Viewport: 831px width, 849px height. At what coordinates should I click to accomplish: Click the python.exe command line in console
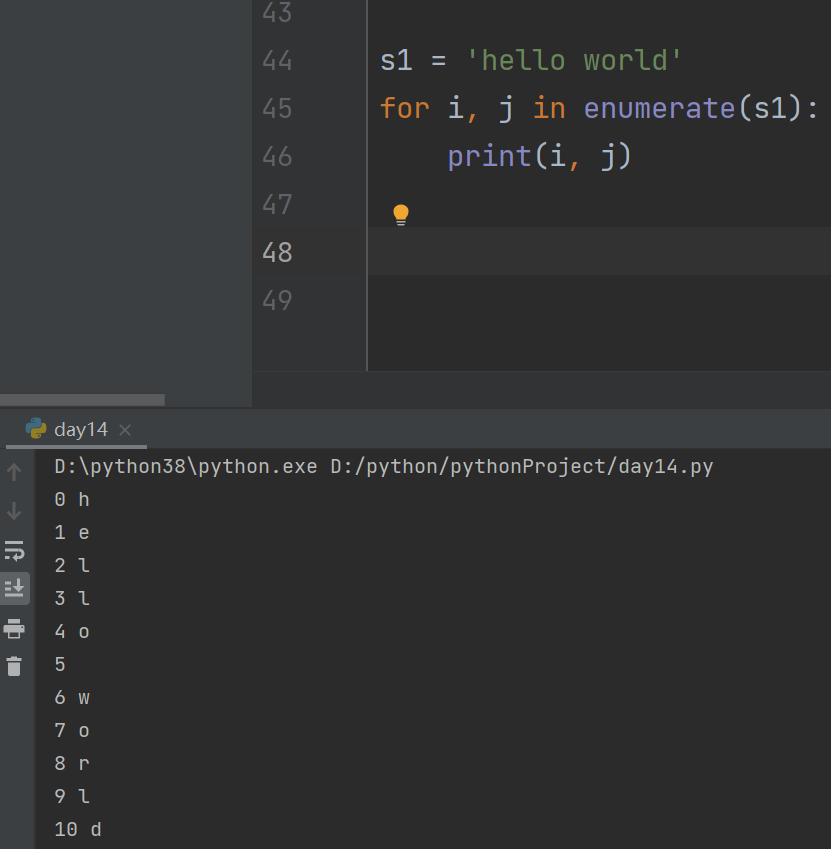[384, 467]
